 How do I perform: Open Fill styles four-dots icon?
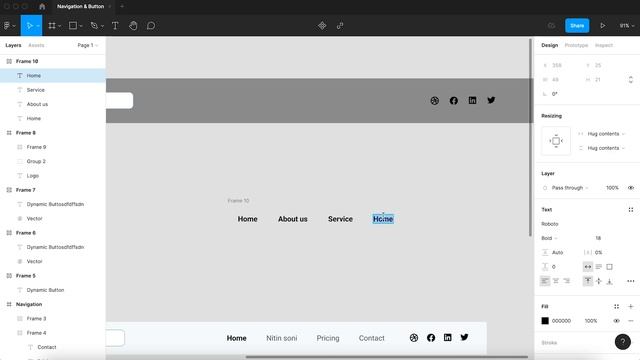click(616, 306)
